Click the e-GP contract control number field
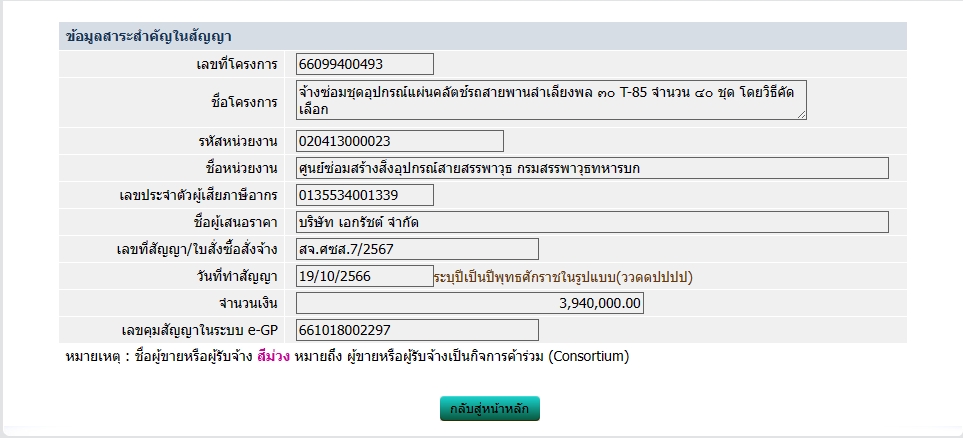This screenshot has height=438, width=963. [x=417, y=330]
